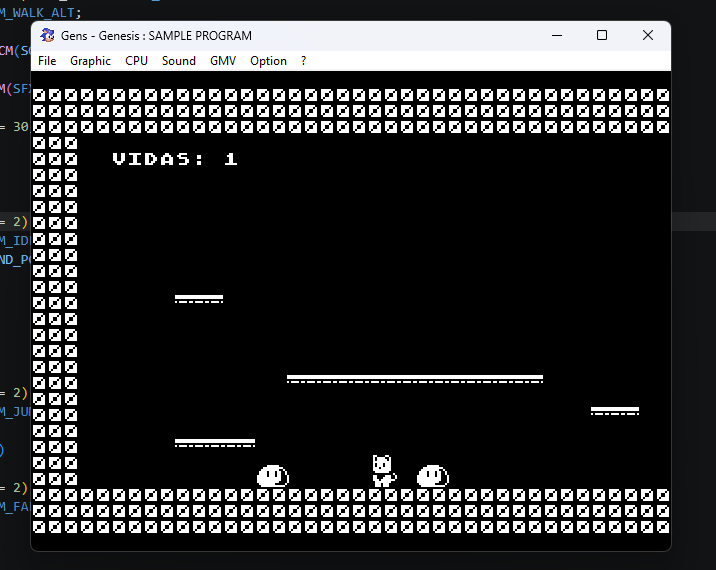
Task: Click the small platform at the far right
Action: click(x=615, y=411)
